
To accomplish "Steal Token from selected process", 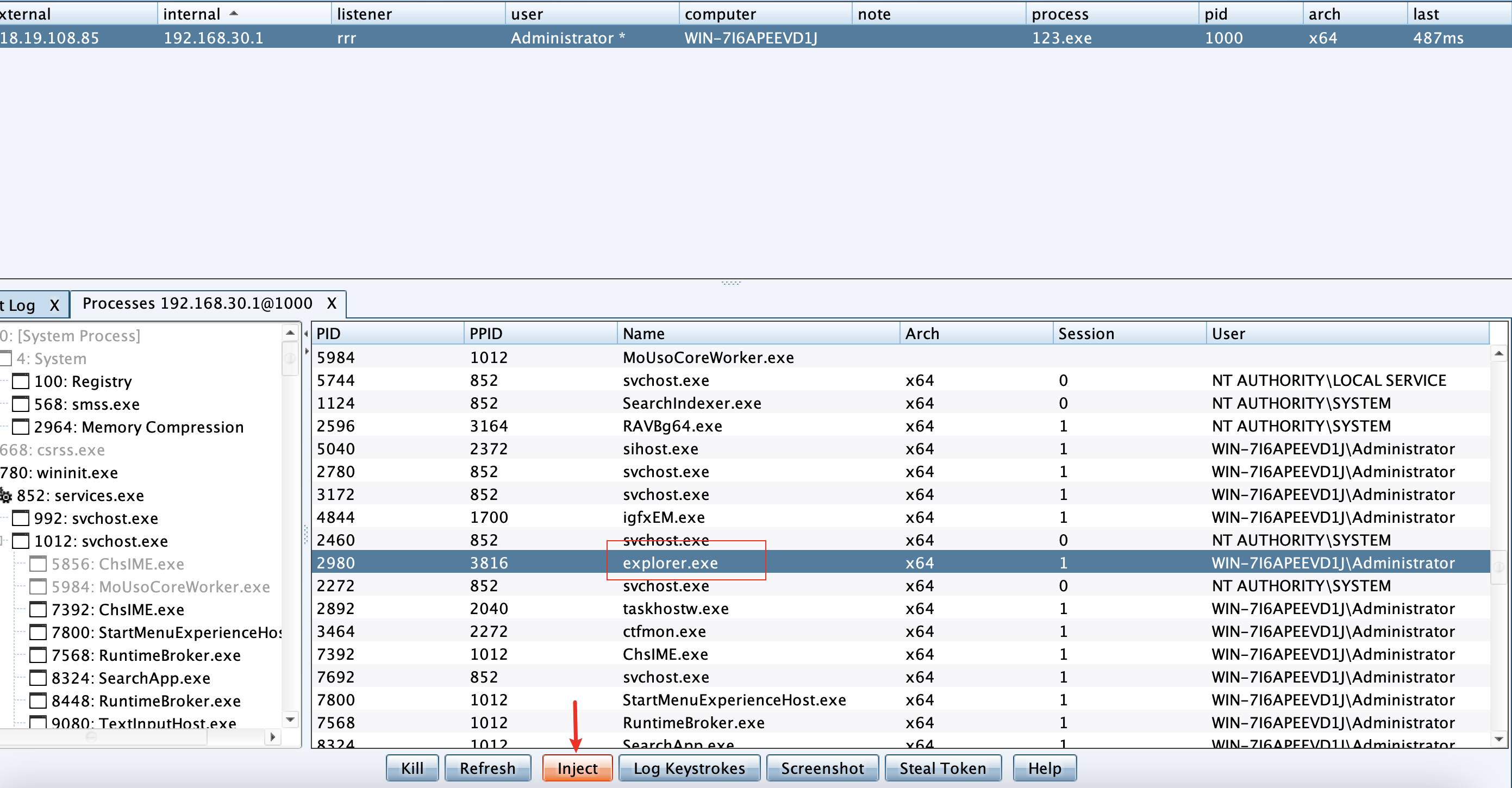I will pyautogui.click(x=942, y=768).
